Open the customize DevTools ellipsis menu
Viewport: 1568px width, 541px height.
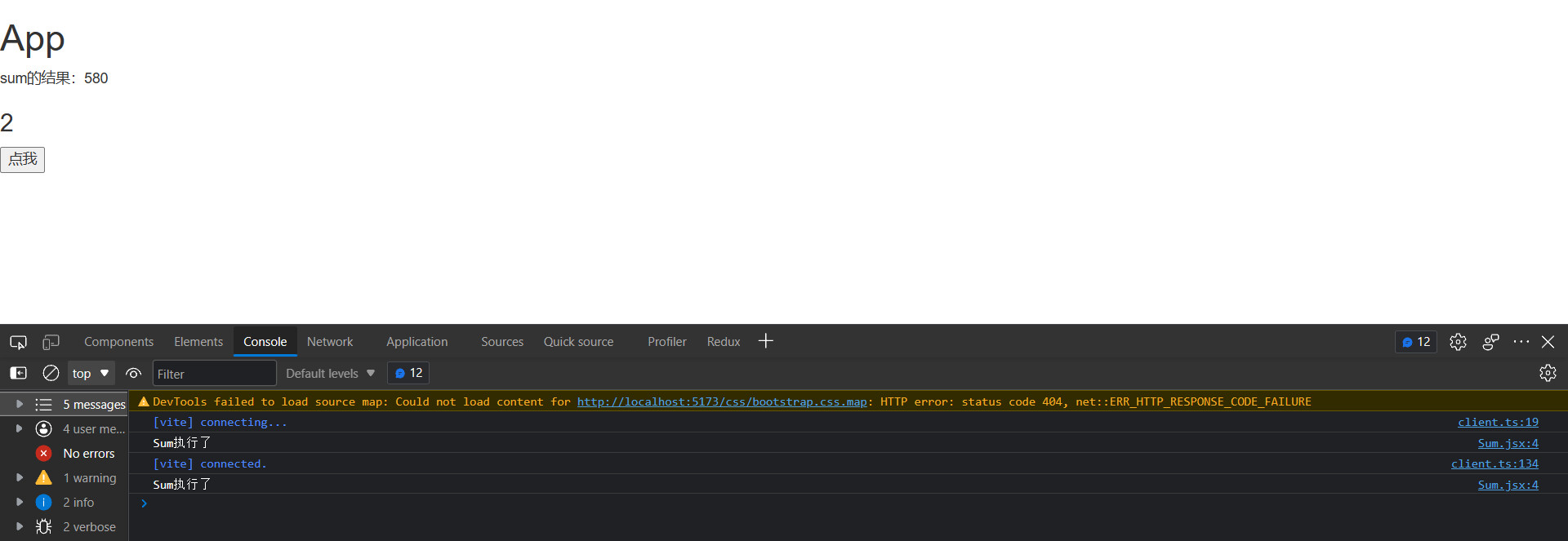1521,342
